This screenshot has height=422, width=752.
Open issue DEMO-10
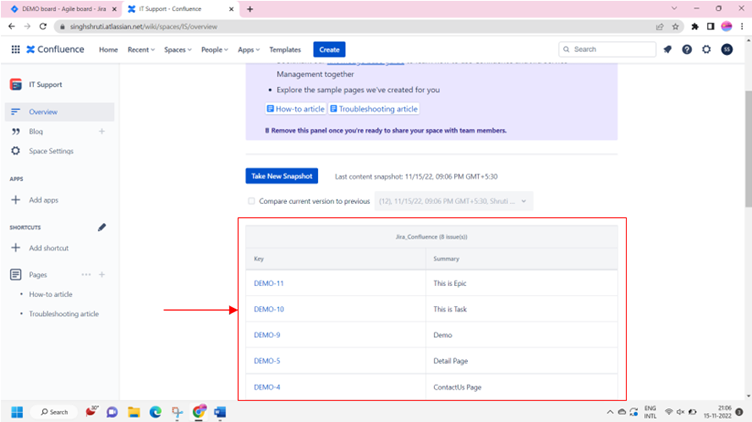[x=269, y=309]
